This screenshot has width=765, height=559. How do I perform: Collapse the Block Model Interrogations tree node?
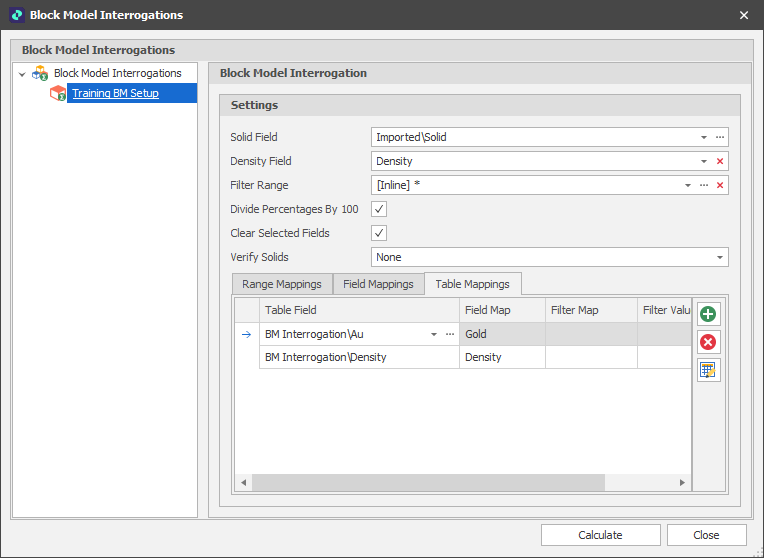point(22,74)
